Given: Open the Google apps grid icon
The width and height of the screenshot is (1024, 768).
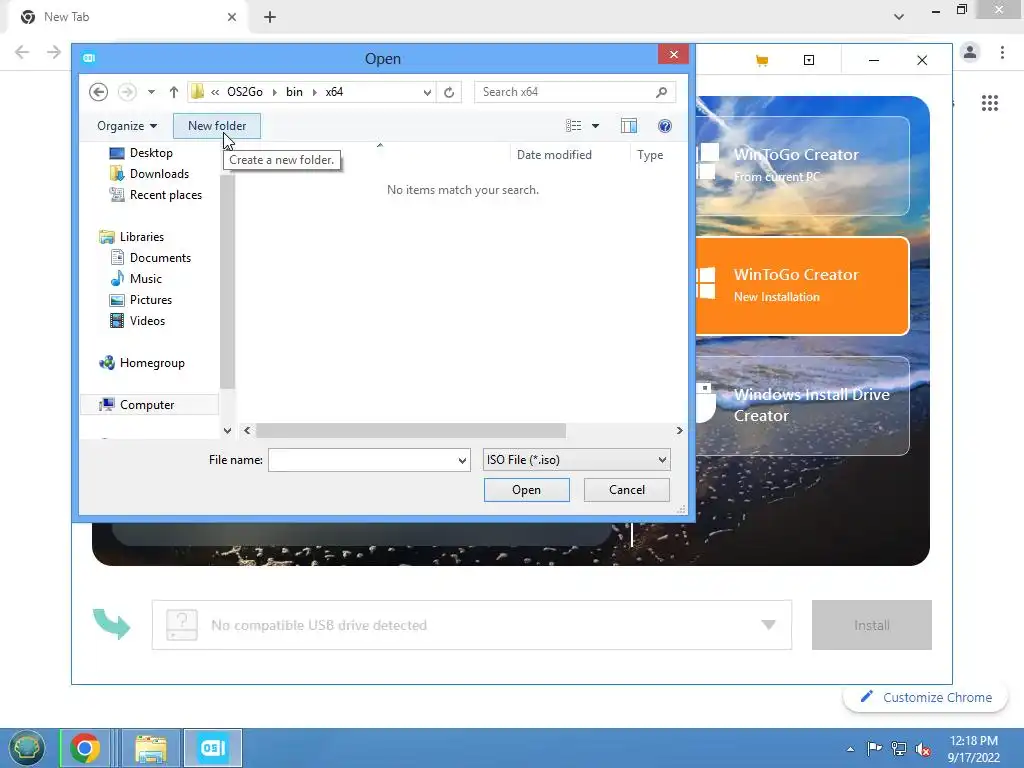Looking at the screenshot, I should (x=989, y=103).
